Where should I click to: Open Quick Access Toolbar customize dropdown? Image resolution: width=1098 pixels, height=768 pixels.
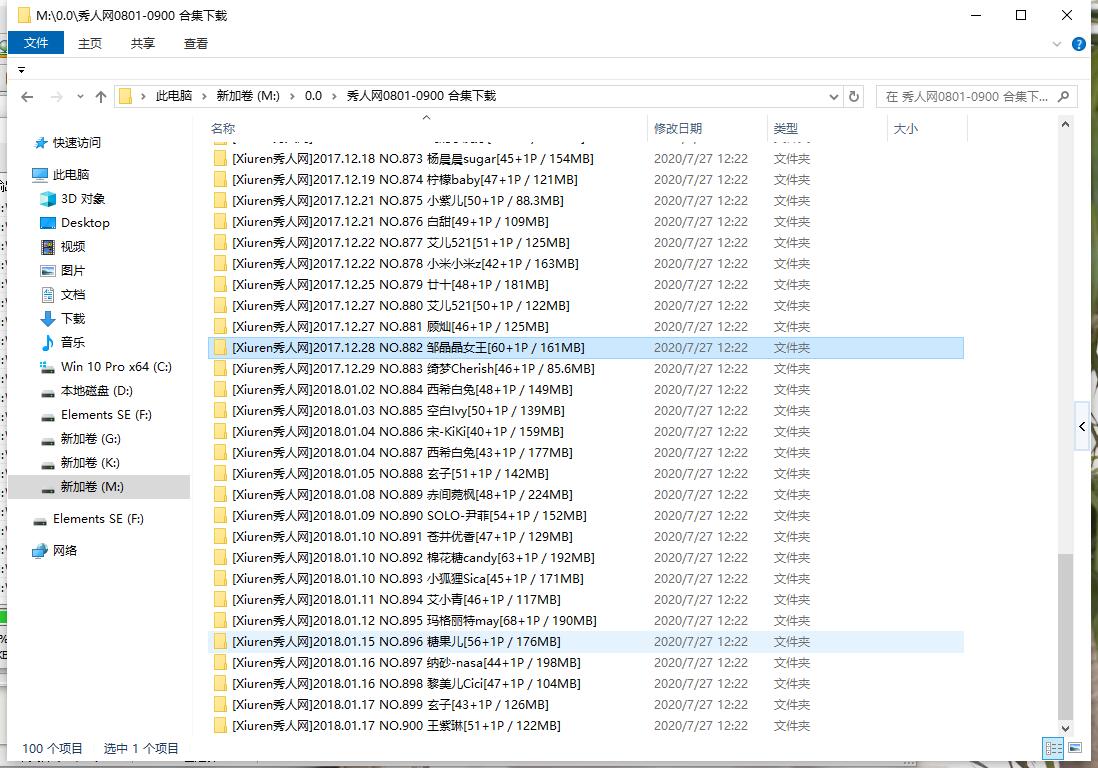tap(21, 70)
